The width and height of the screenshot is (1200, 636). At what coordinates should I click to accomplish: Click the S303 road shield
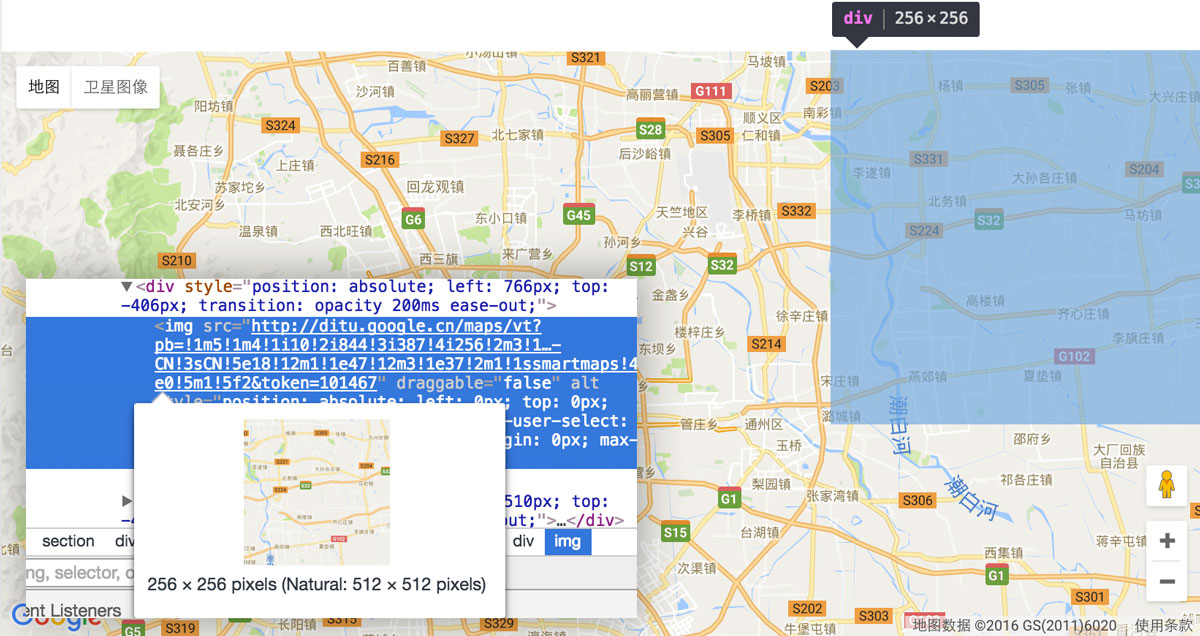click(x=874, y=616)
